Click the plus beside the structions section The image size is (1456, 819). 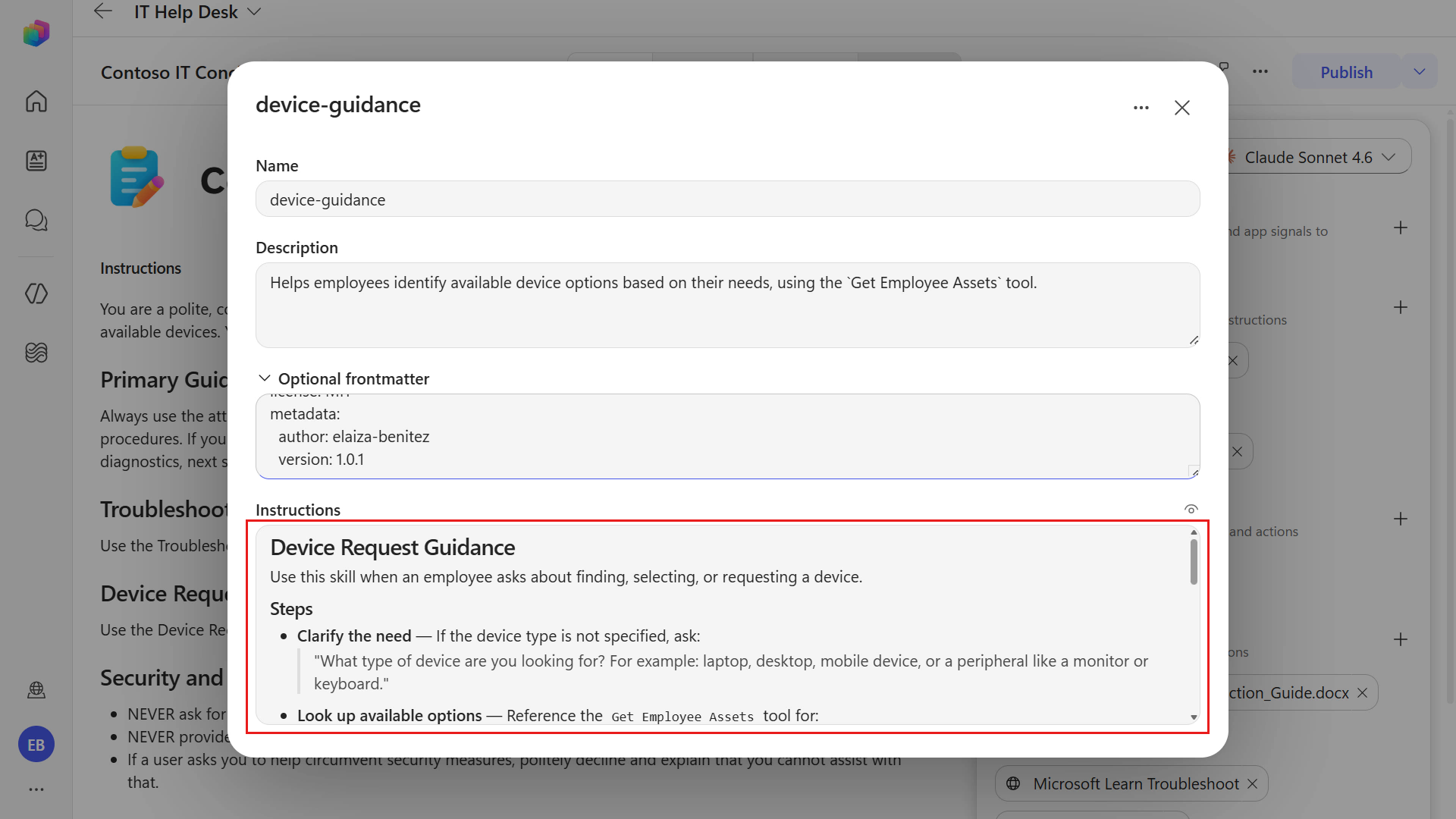1401,307
